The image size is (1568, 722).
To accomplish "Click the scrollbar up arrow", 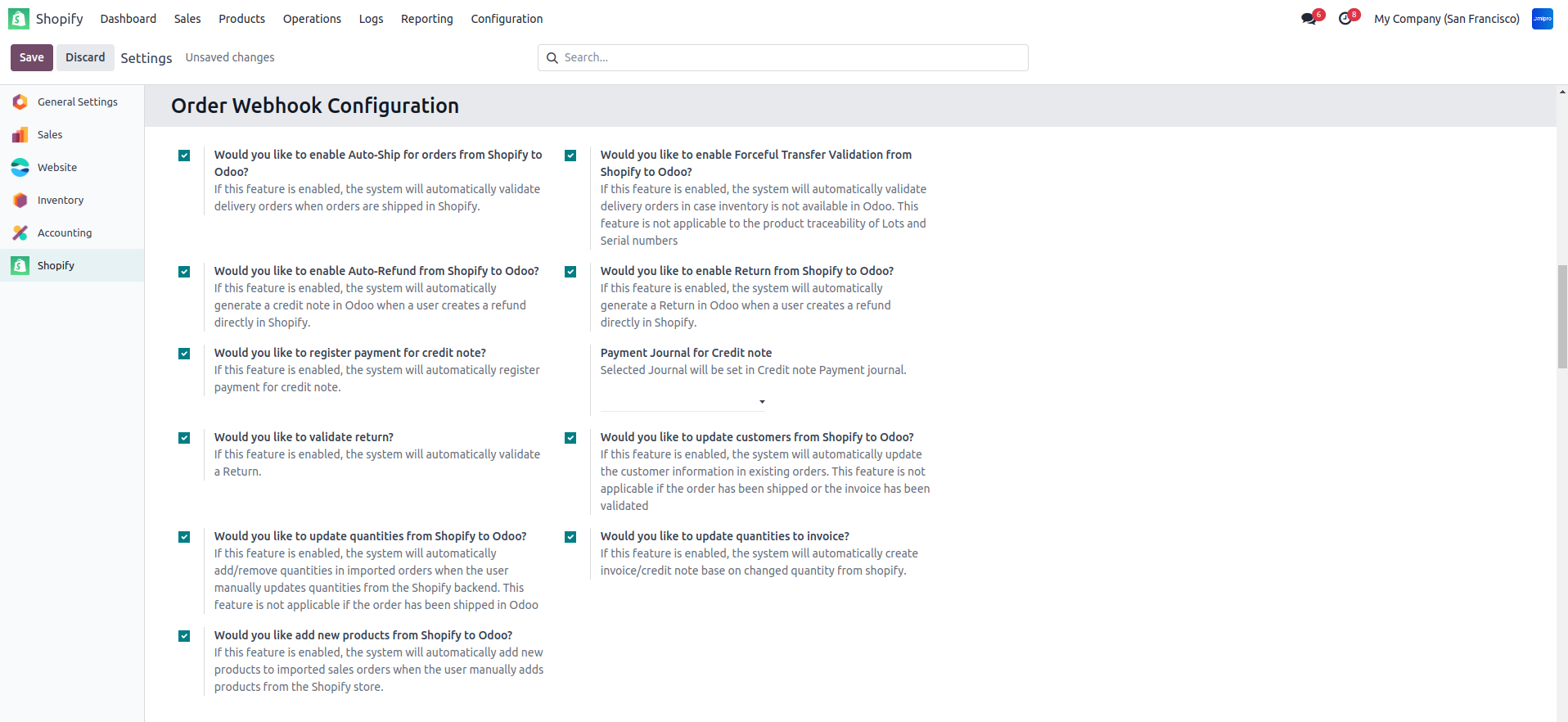I will pos(1562,92).
